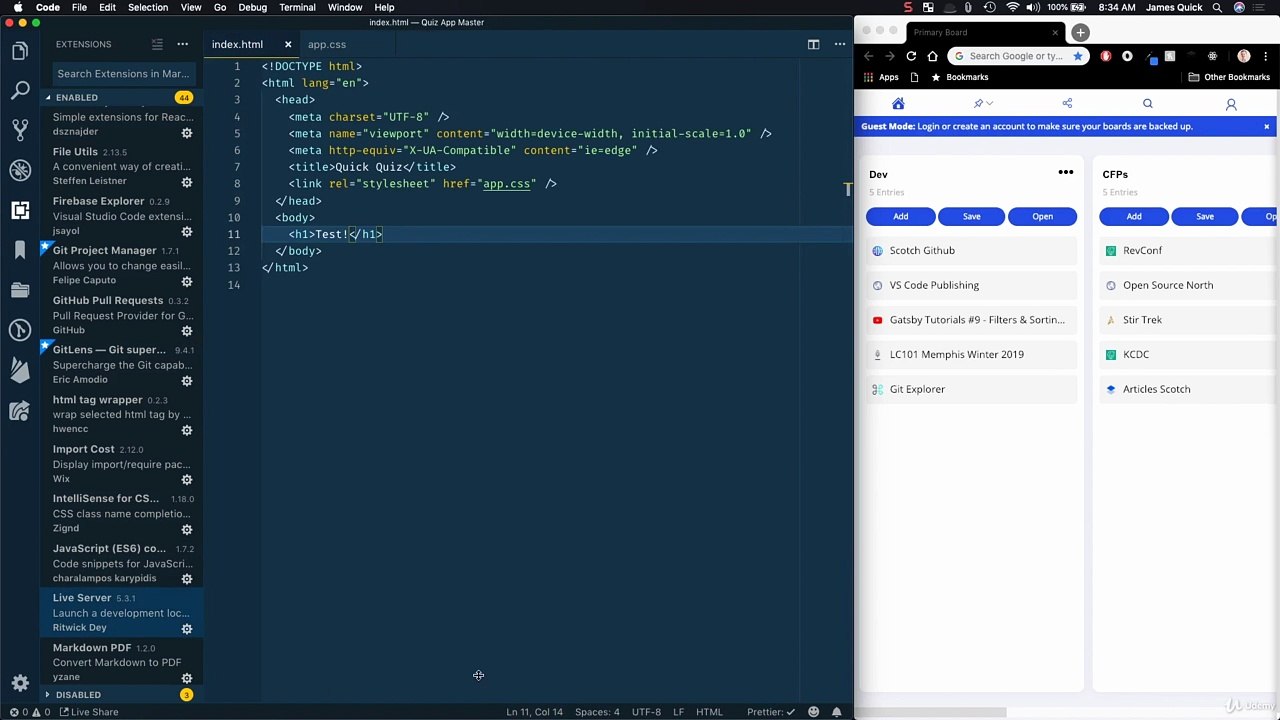The width and height of the screenshot is (1280, 720).
Task: Open the Search view in activity bar
Action: (x=20, y=91)
